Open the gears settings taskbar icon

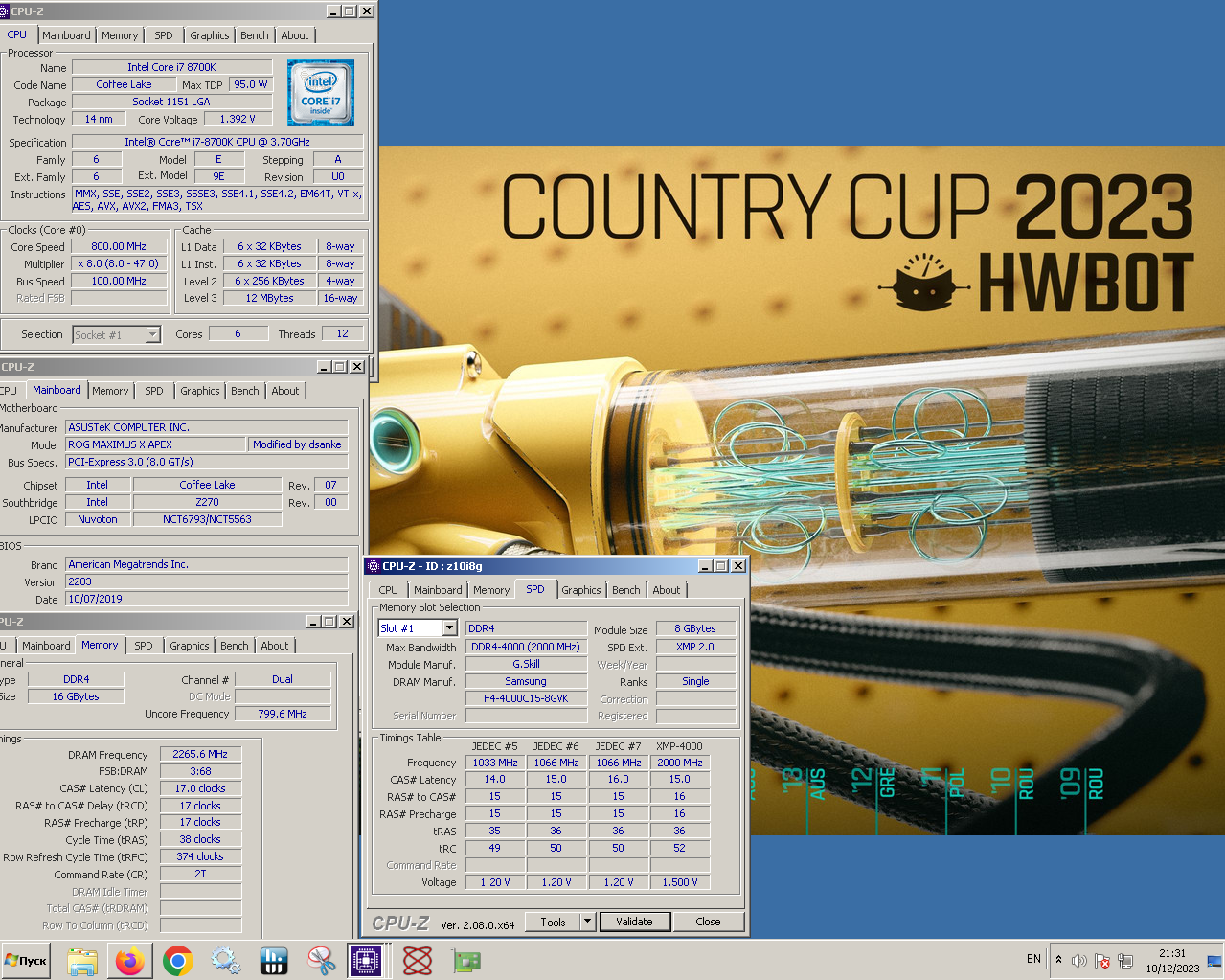pos(226,960)
